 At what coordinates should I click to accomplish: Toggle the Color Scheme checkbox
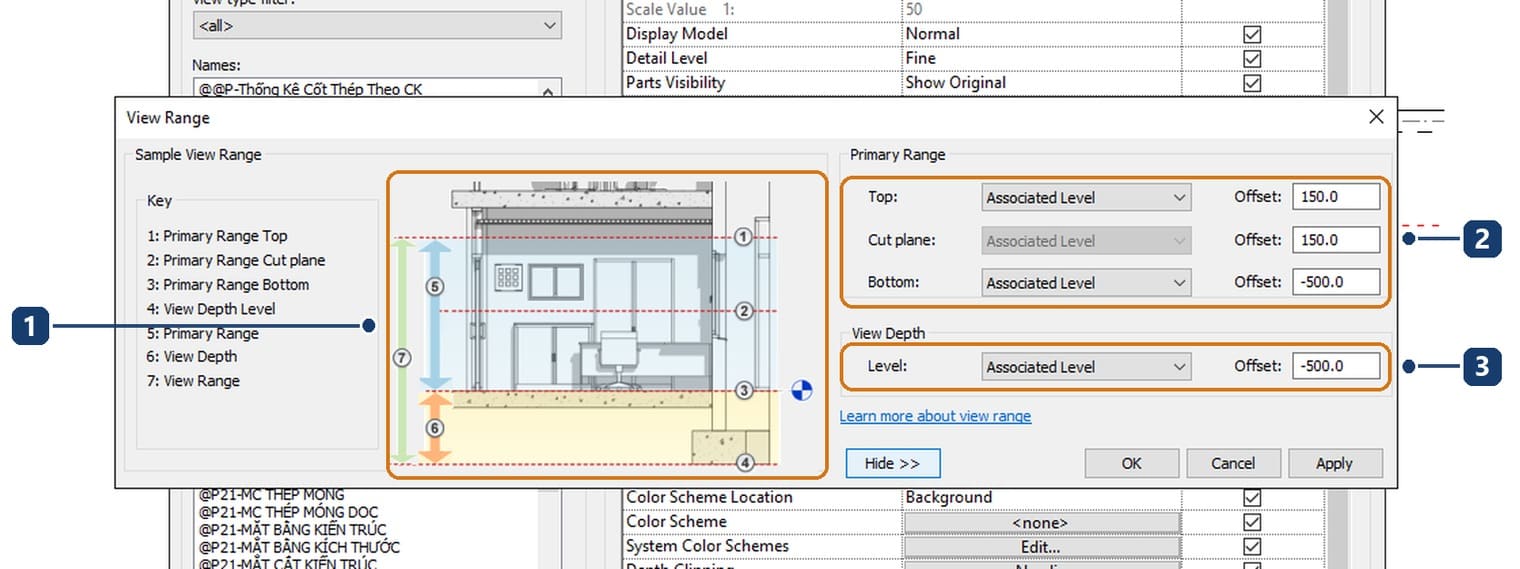(x=1252, y=522)
